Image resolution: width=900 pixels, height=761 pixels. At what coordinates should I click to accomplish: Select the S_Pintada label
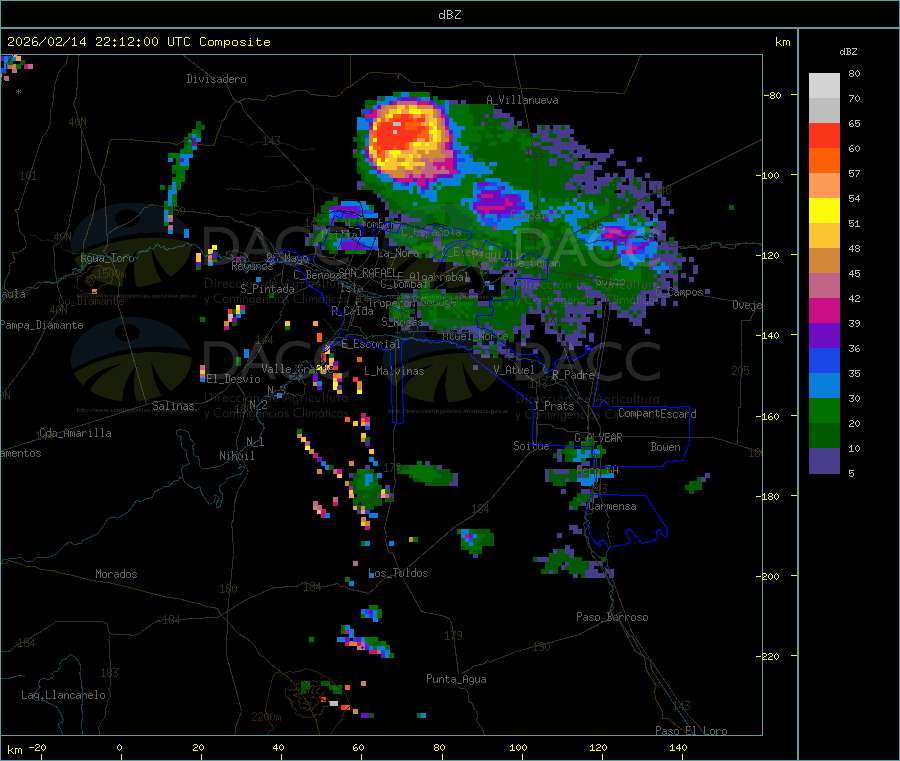point(267,289)
